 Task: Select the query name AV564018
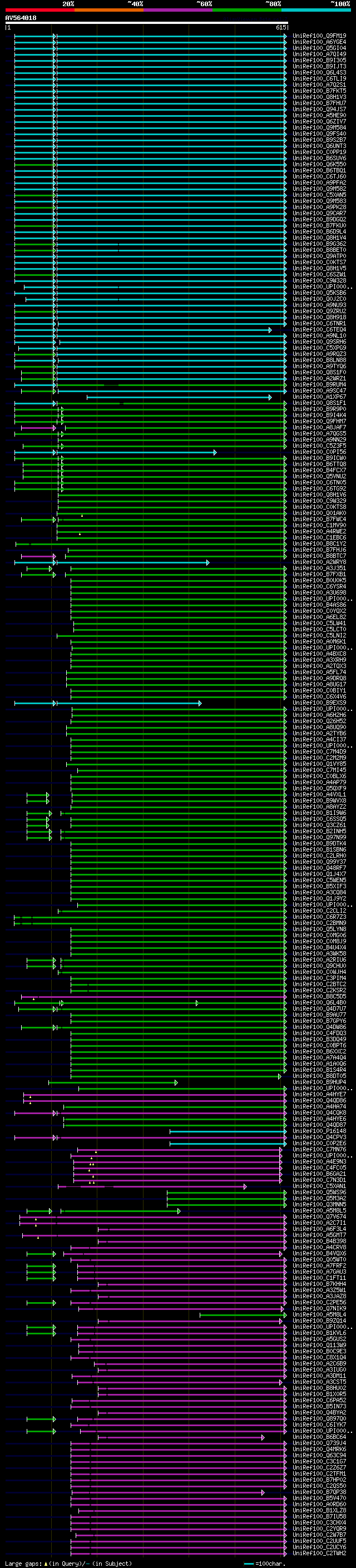click(x=21, y=18)
